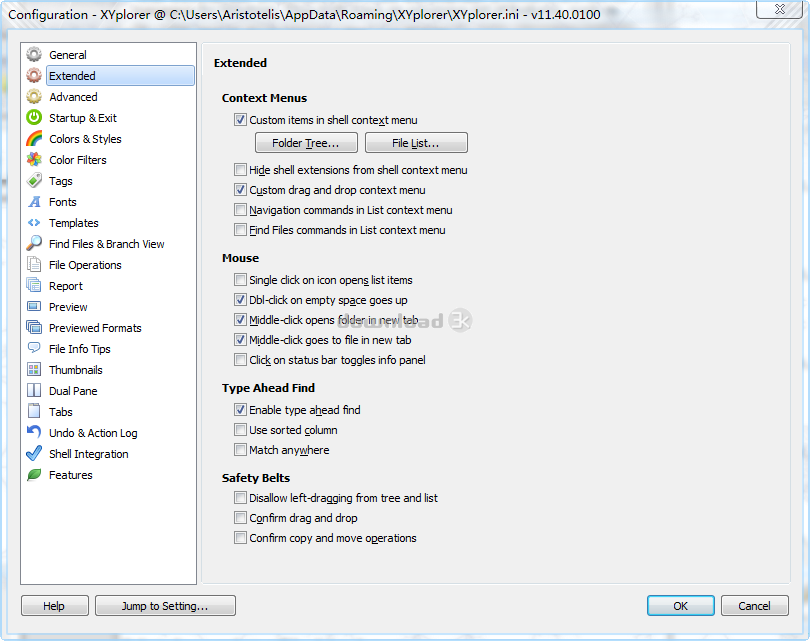810x641 pixels.
Task: Click the Colors & Styles rainbow icon
Action: 34,138
